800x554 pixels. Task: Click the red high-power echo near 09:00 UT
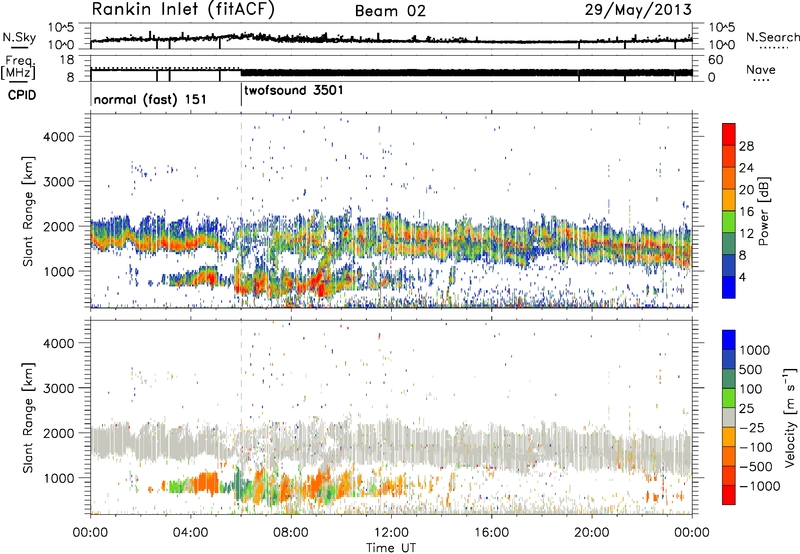click(320, 283)
